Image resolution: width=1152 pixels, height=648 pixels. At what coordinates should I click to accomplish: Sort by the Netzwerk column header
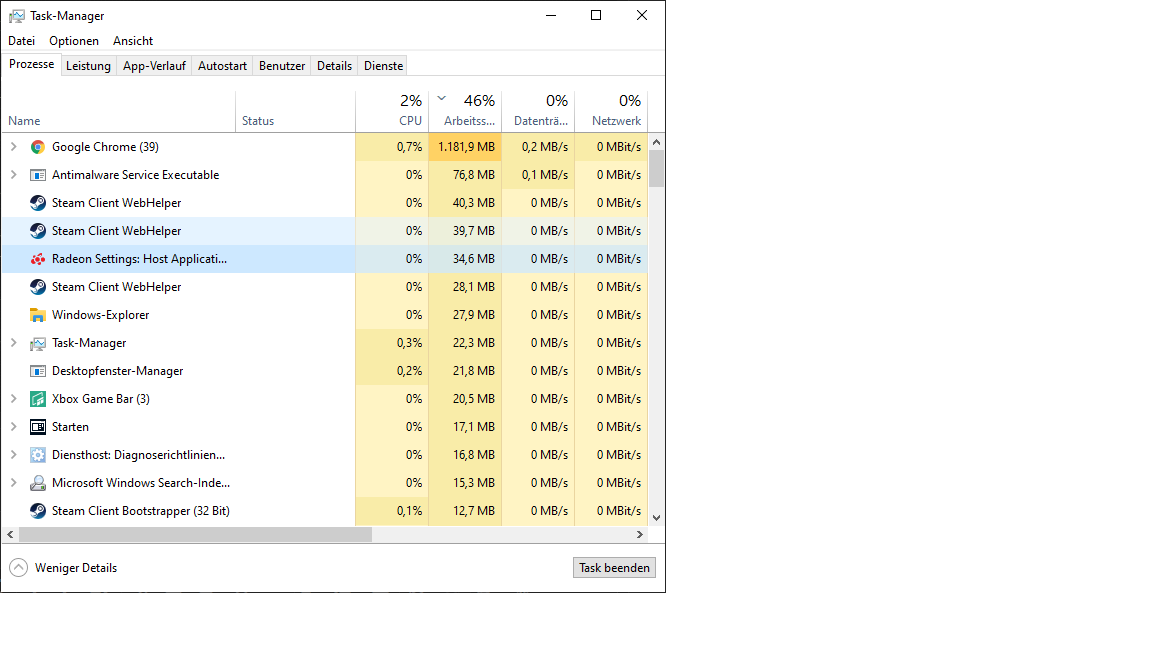611,112
